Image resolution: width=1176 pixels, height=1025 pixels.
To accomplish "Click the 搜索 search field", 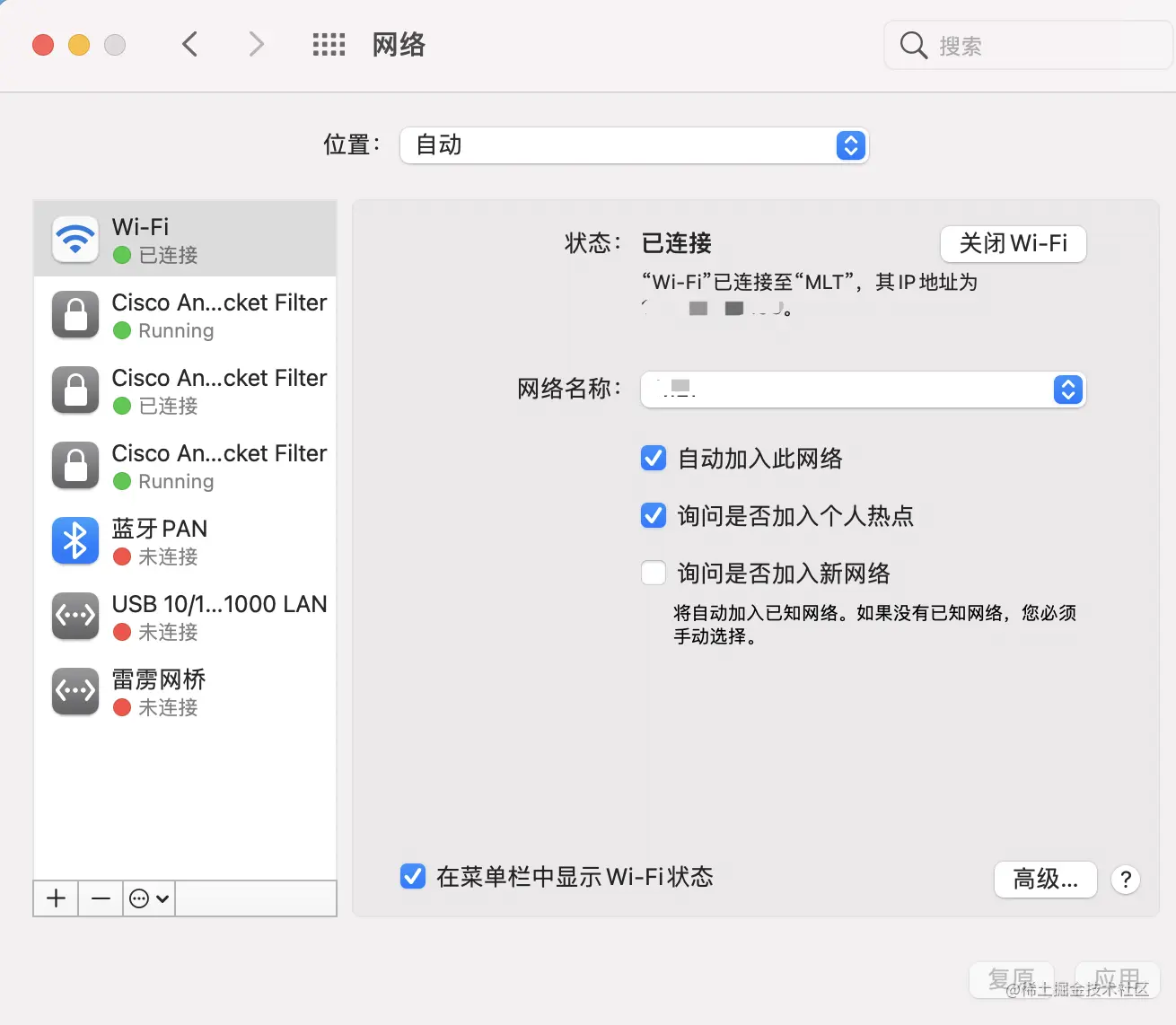I will pyautogui.click(x=1029, y=45).
